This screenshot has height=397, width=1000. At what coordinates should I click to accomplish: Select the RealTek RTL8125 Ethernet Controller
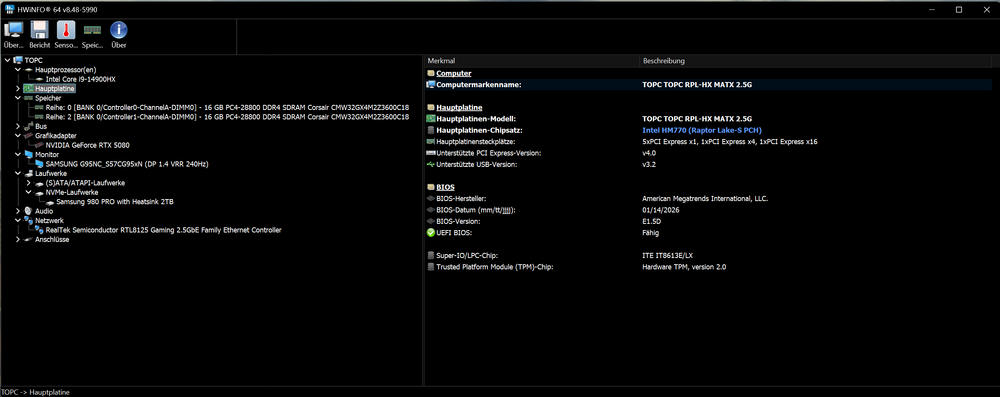(163, 230)
